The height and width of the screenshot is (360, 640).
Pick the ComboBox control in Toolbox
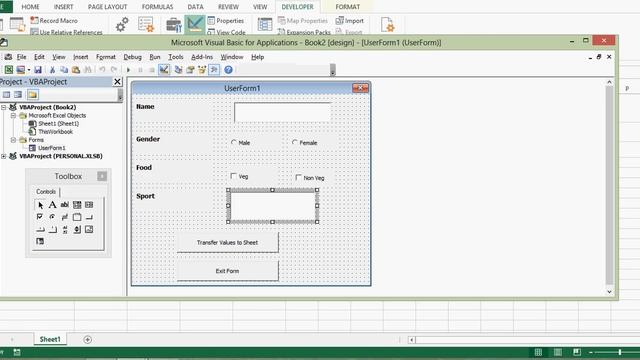click(x=77, y=205)
